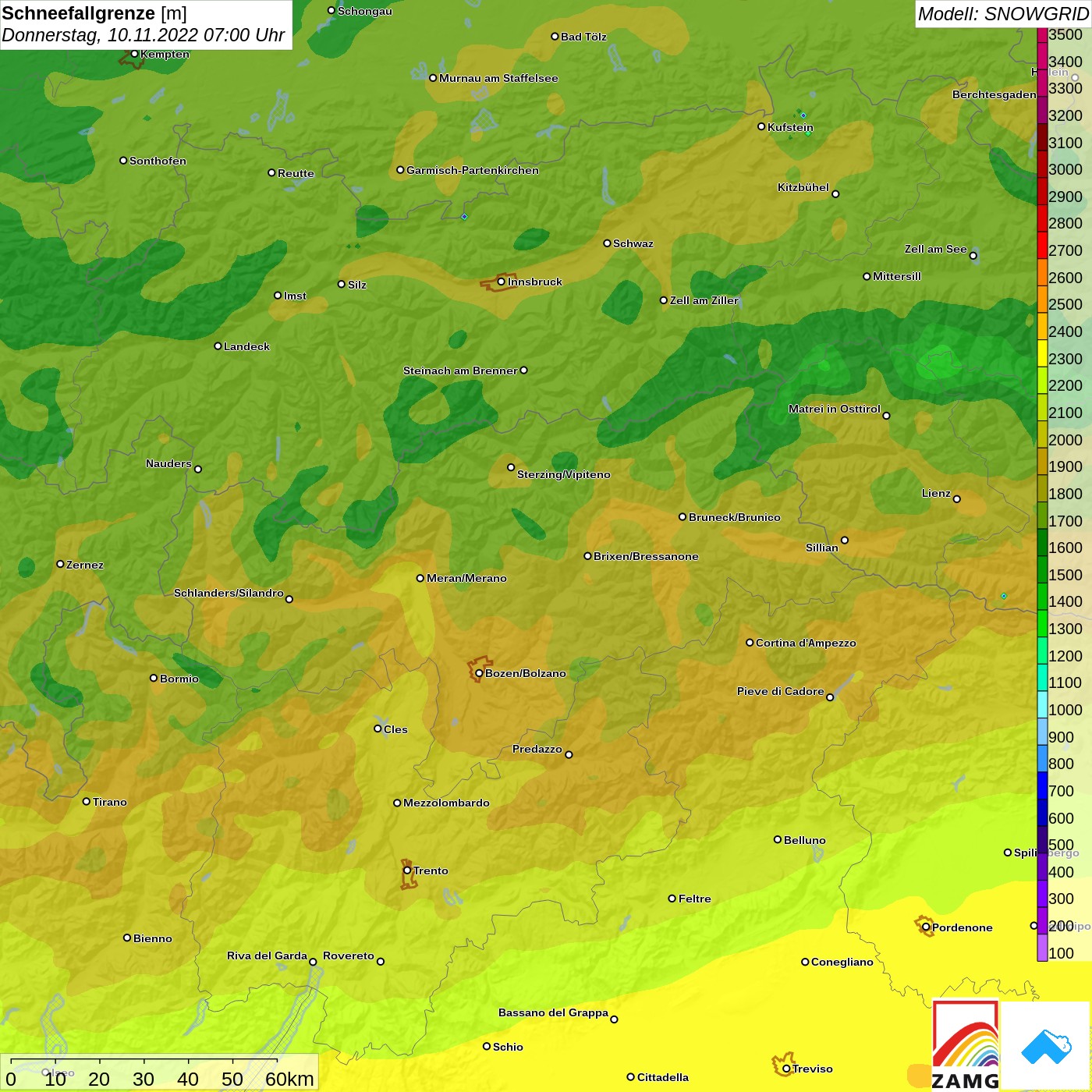Click the Bassano del Grappa label
The width and height of the screenshot is (1092, 1092).
(553, 1012)
